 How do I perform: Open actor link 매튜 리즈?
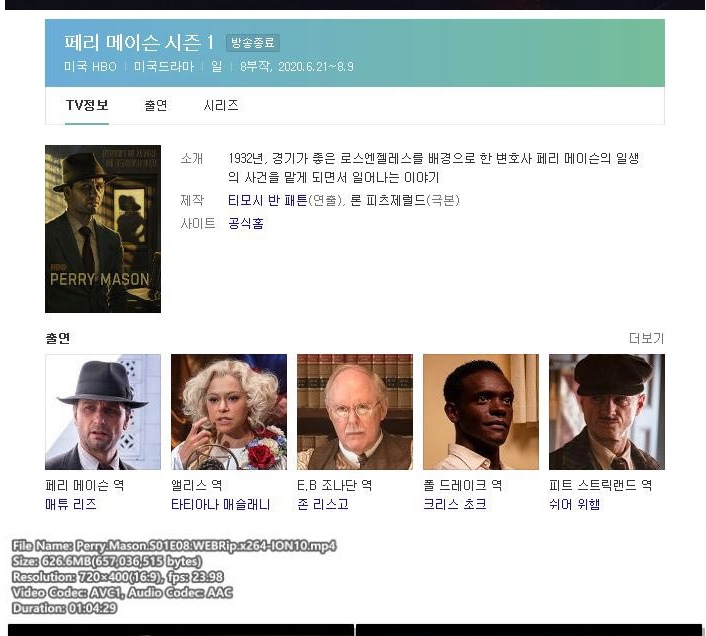(x=71, y=504)
